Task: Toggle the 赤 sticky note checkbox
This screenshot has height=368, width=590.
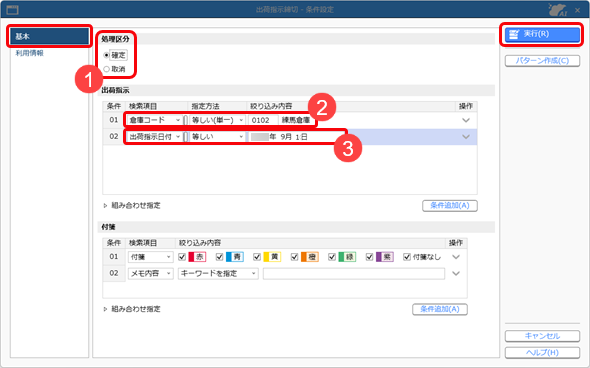Action: pyautogui.click(x=182, y=257)
